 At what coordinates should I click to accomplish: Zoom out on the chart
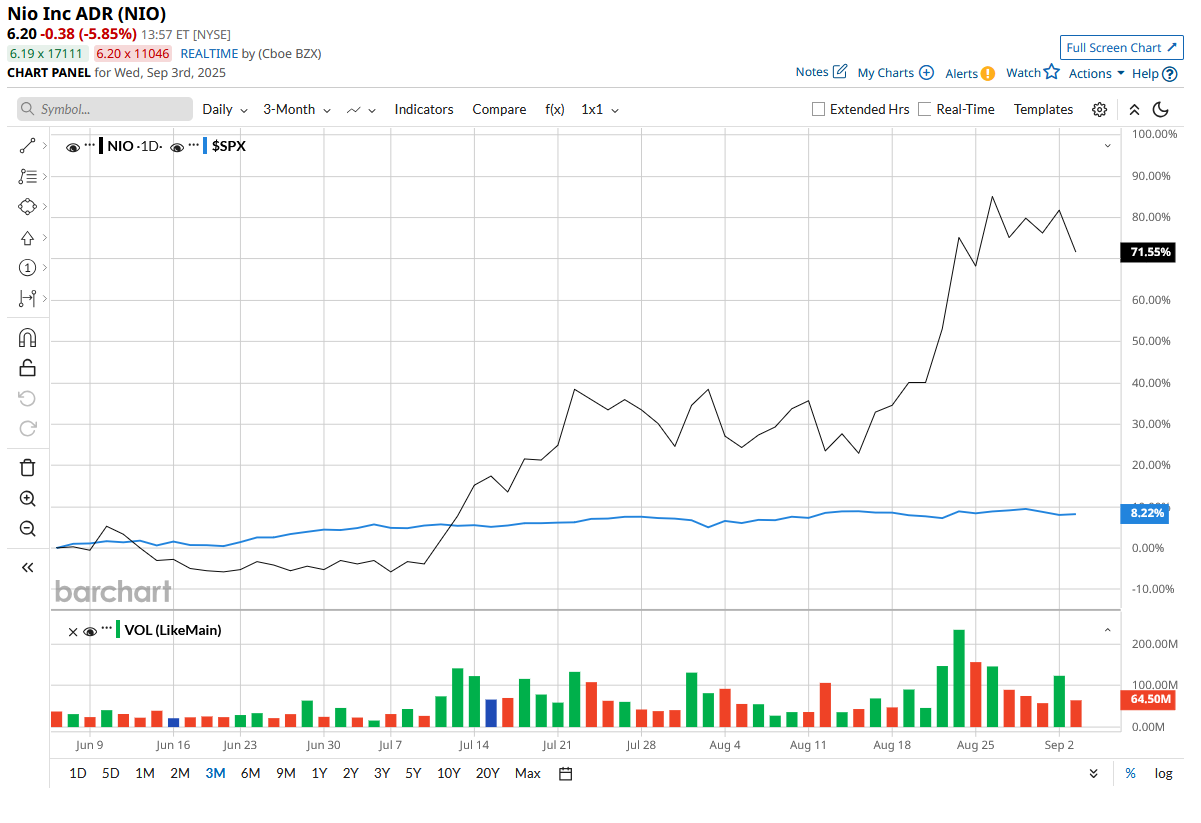point(27,529)
